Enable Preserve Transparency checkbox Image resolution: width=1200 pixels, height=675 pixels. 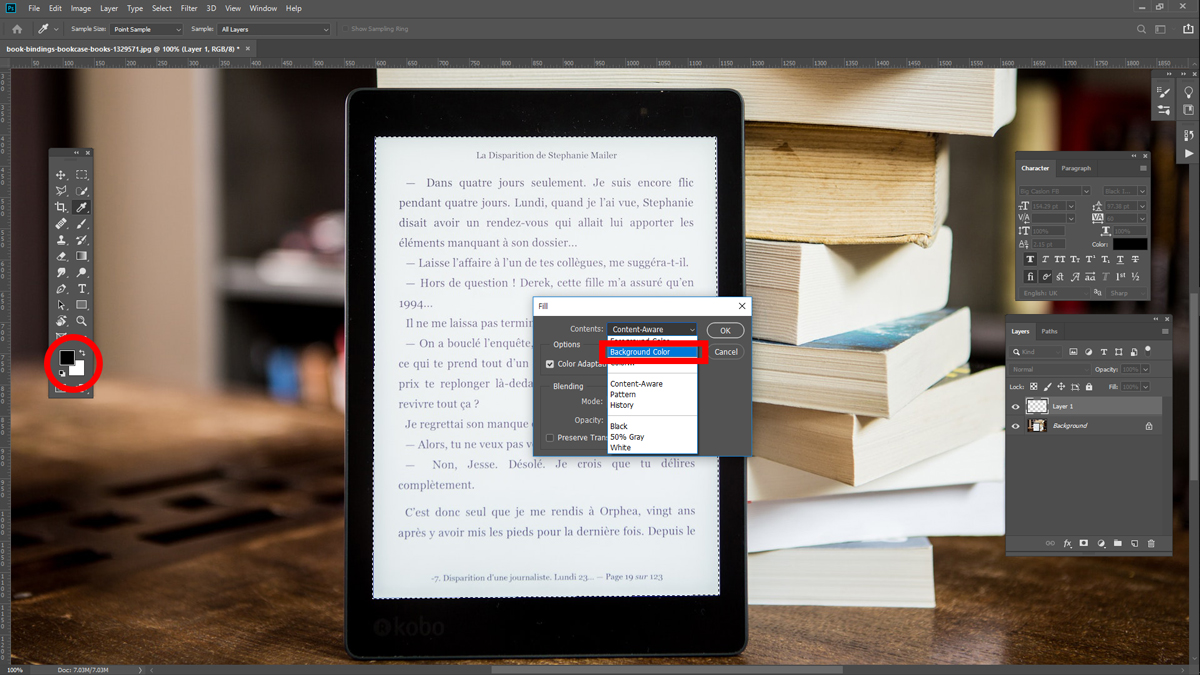click(x=550, y=438)
